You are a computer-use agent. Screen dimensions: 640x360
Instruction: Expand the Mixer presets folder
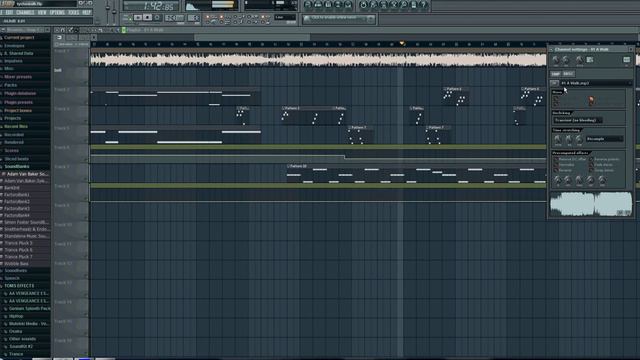(x=18, y=77)
